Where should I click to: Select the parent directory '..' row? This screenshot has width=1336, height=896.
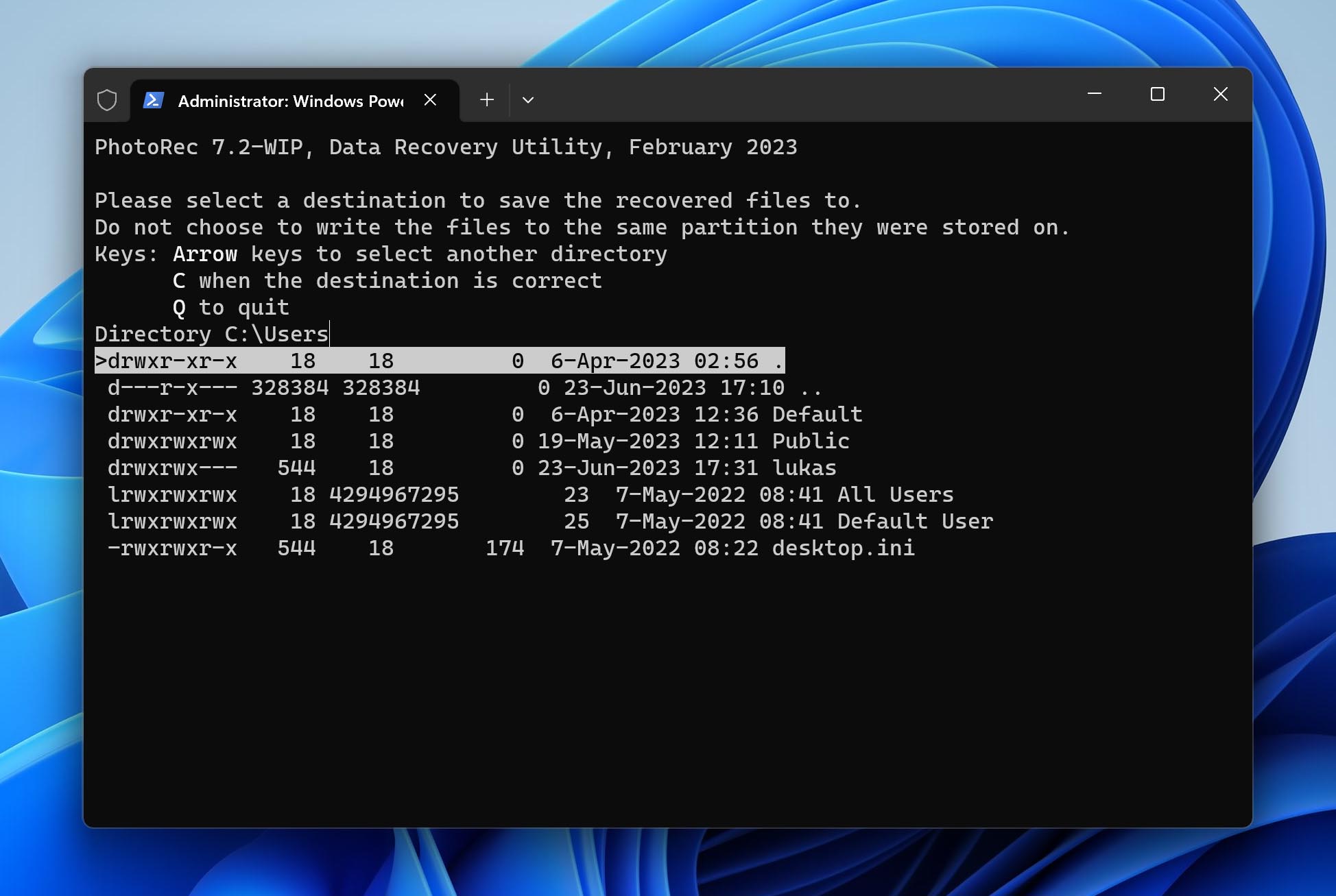(465, 387)
